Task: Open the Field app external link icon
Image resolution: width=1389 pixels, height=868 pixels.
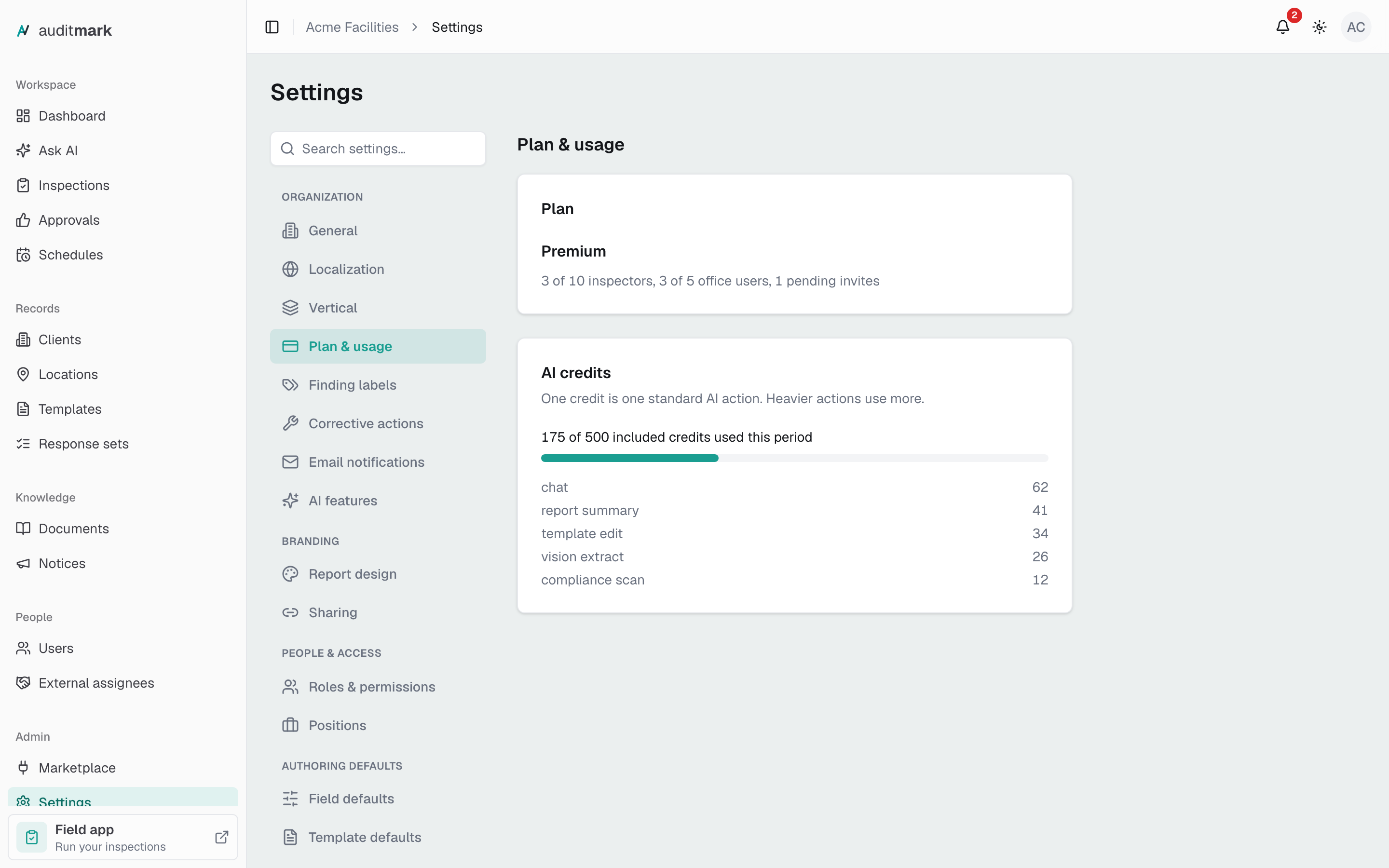Action: click(x=221, y=837)
